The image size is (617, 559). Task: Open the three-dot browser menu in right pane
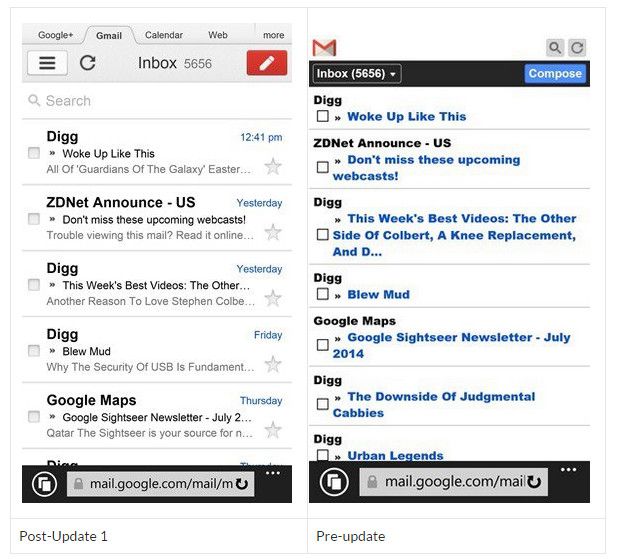click(x=568, y=470)
